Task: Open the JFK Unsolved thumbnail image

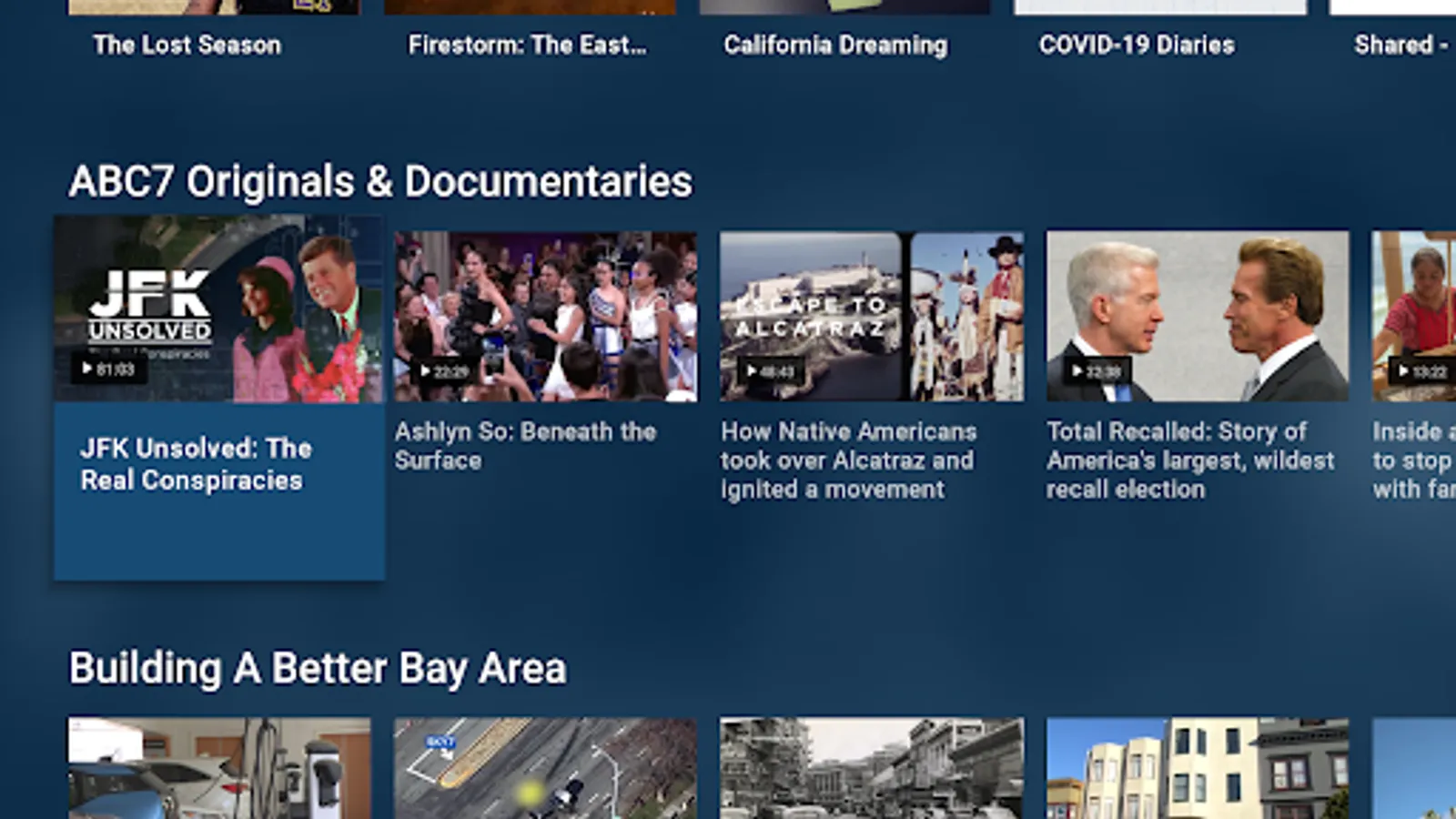Action: coord(219,309)
